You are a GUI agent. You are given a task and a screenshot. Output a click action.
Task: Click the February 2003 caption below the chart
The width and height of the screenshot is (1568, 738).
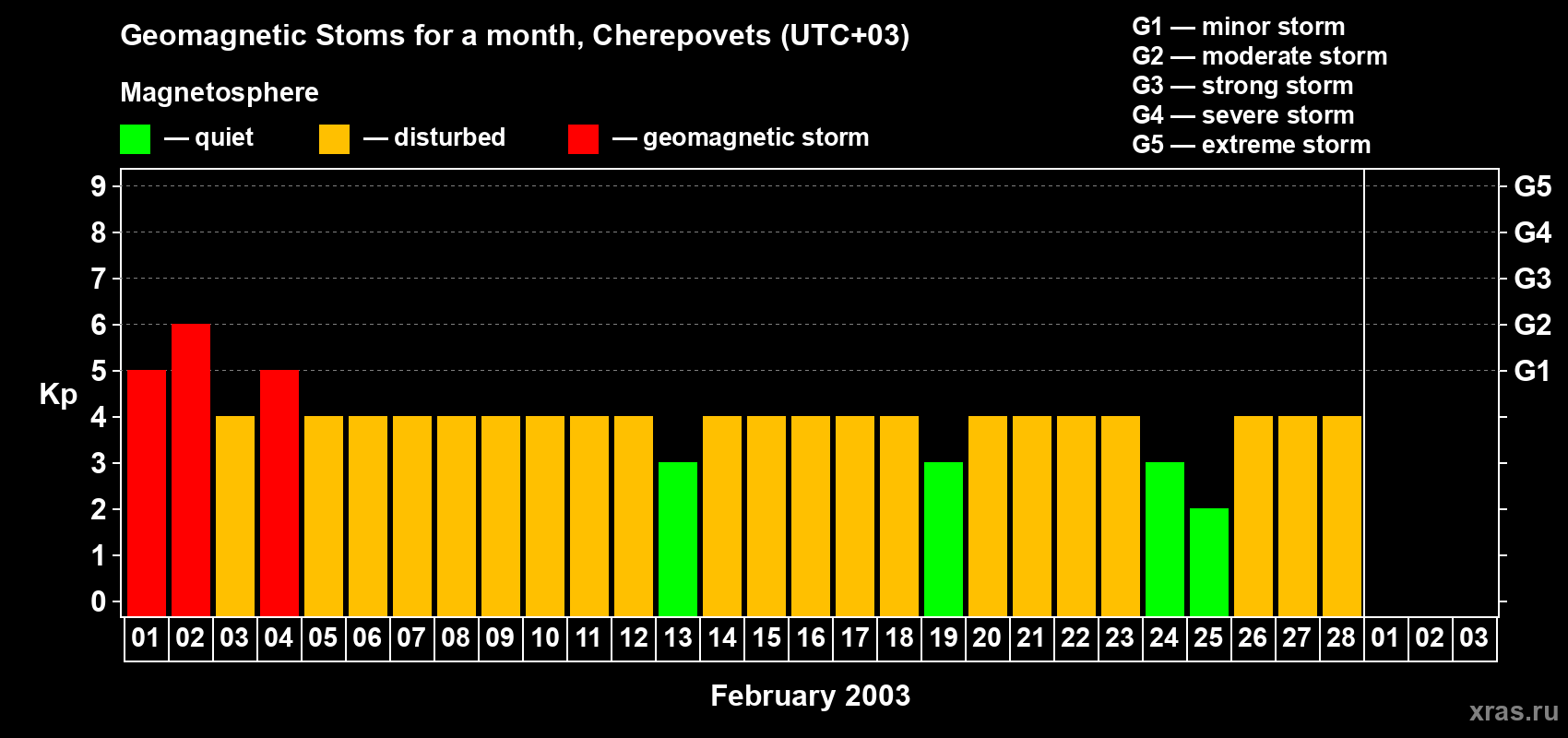point(810,696)
